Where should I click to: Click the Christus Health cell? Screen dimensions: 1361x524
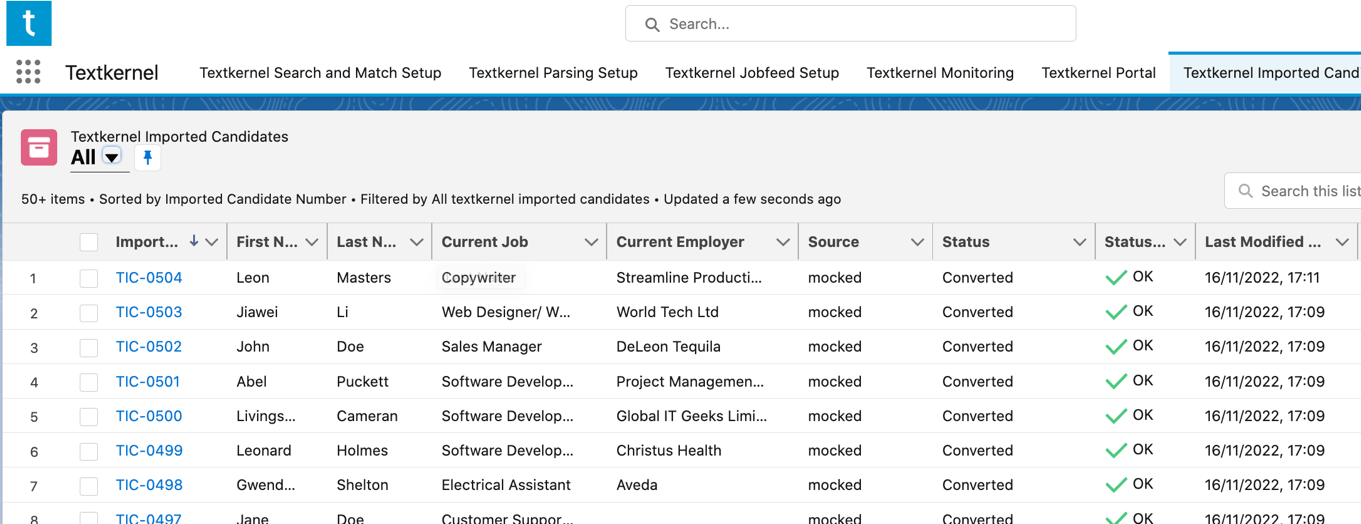pyautogui.click(x=669, y=450)
